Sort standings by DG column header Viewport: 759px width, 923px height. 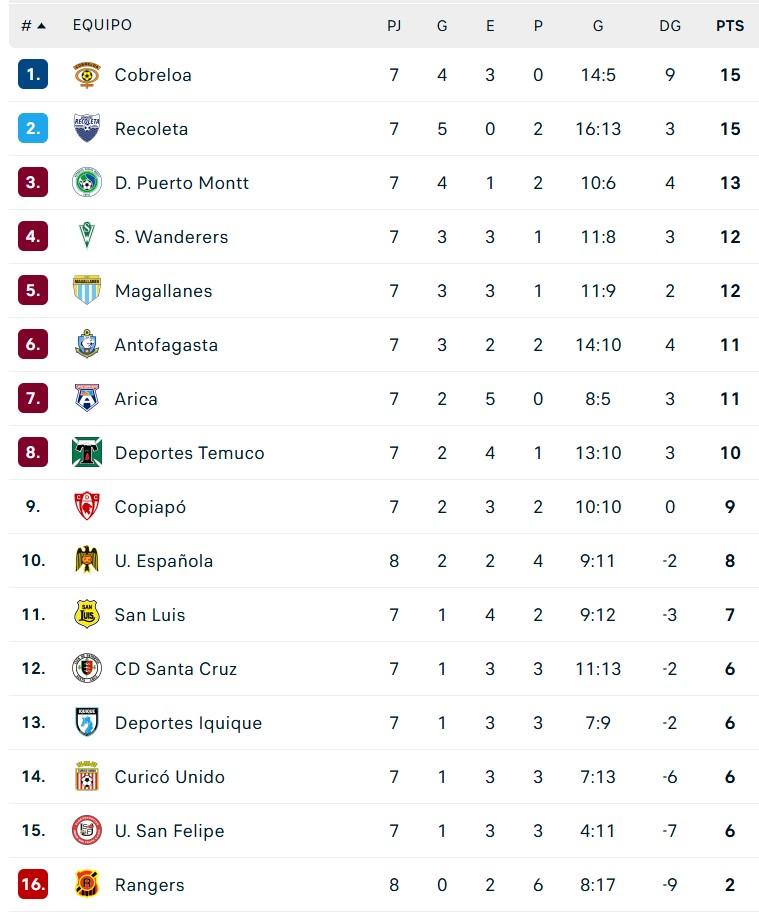click(x=670, y=26)
